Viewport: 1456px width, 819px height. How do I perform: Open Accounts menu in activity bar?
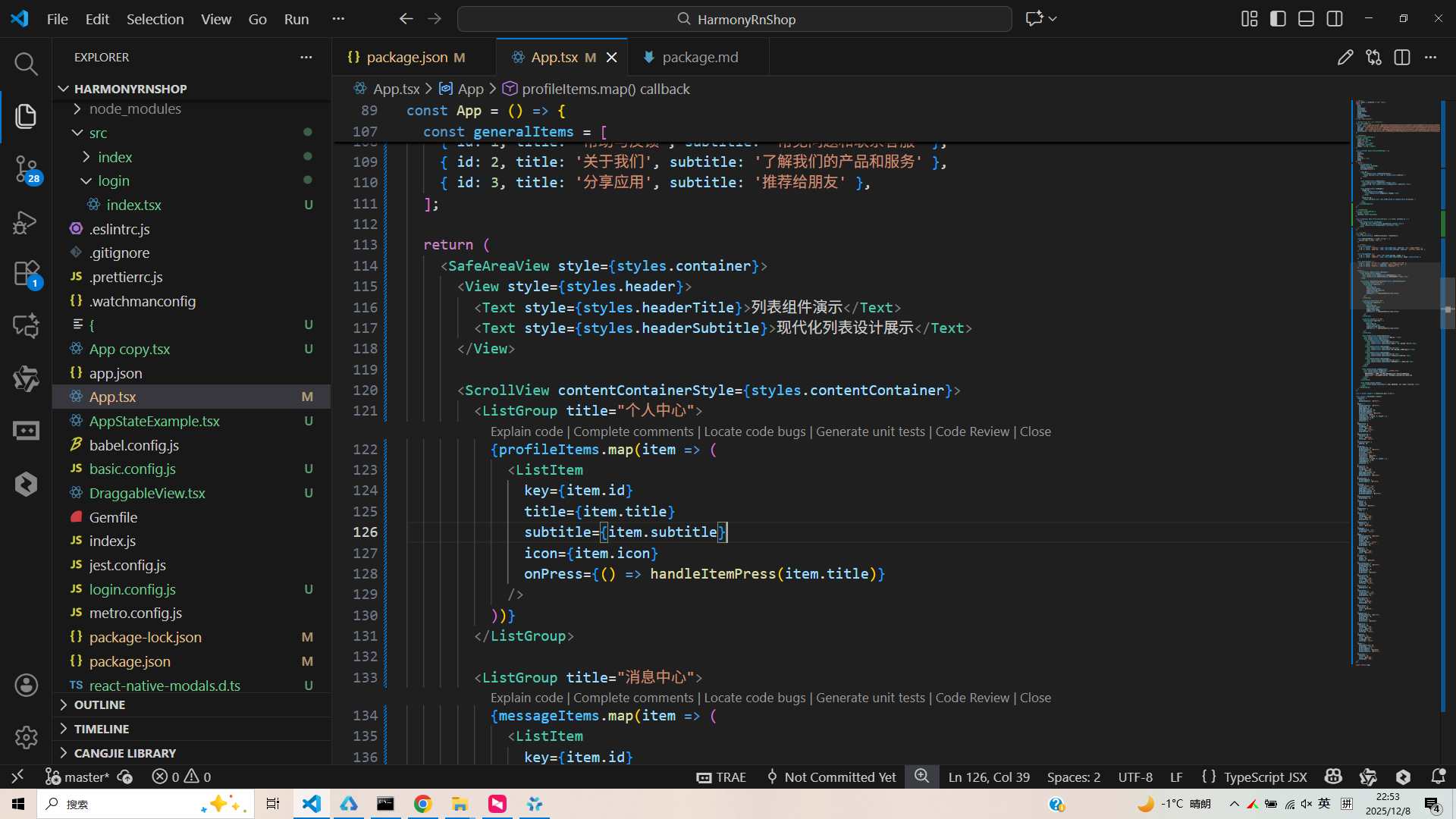(26, 686)
